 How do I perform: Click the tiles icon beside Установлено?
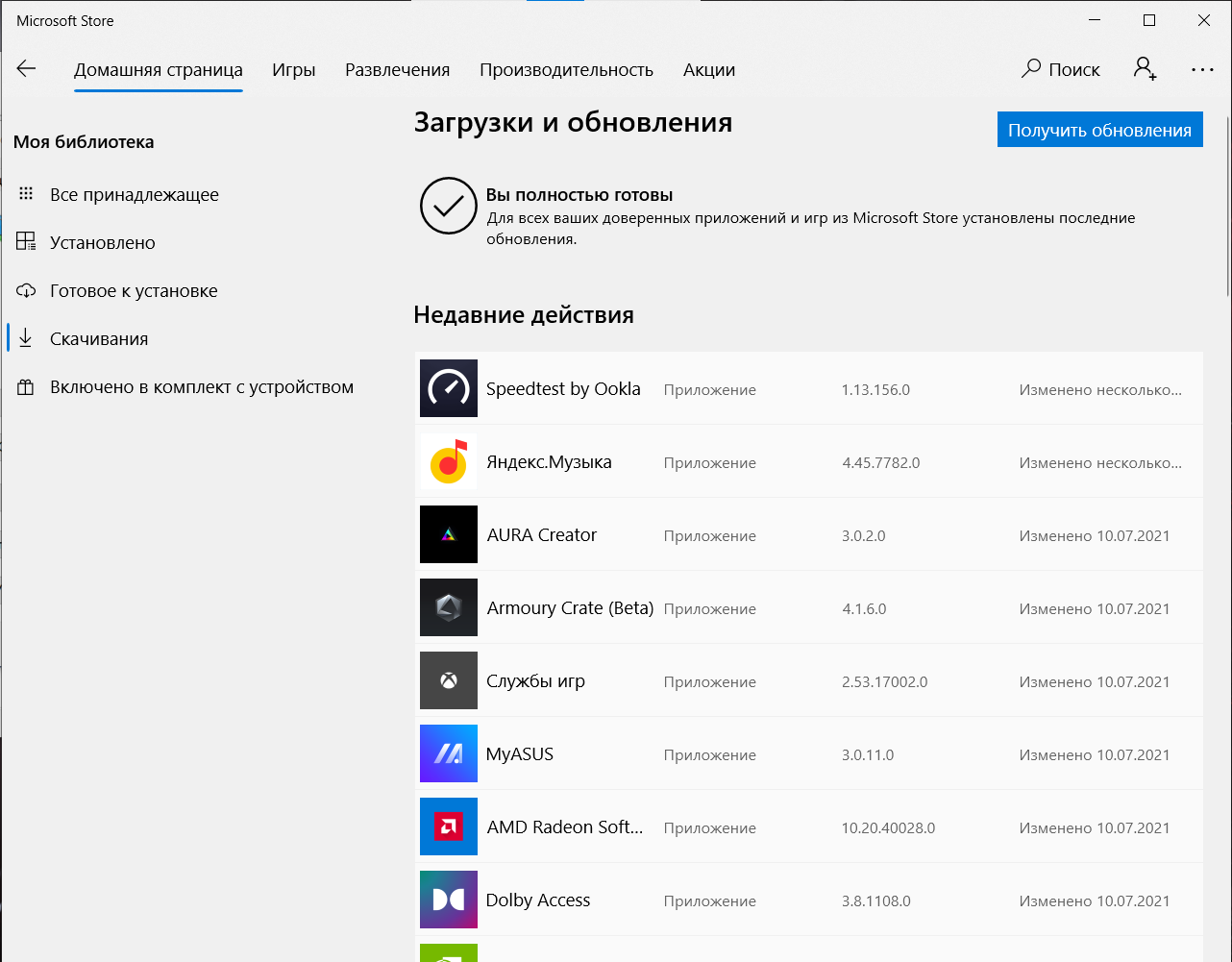tap(26, 241)
